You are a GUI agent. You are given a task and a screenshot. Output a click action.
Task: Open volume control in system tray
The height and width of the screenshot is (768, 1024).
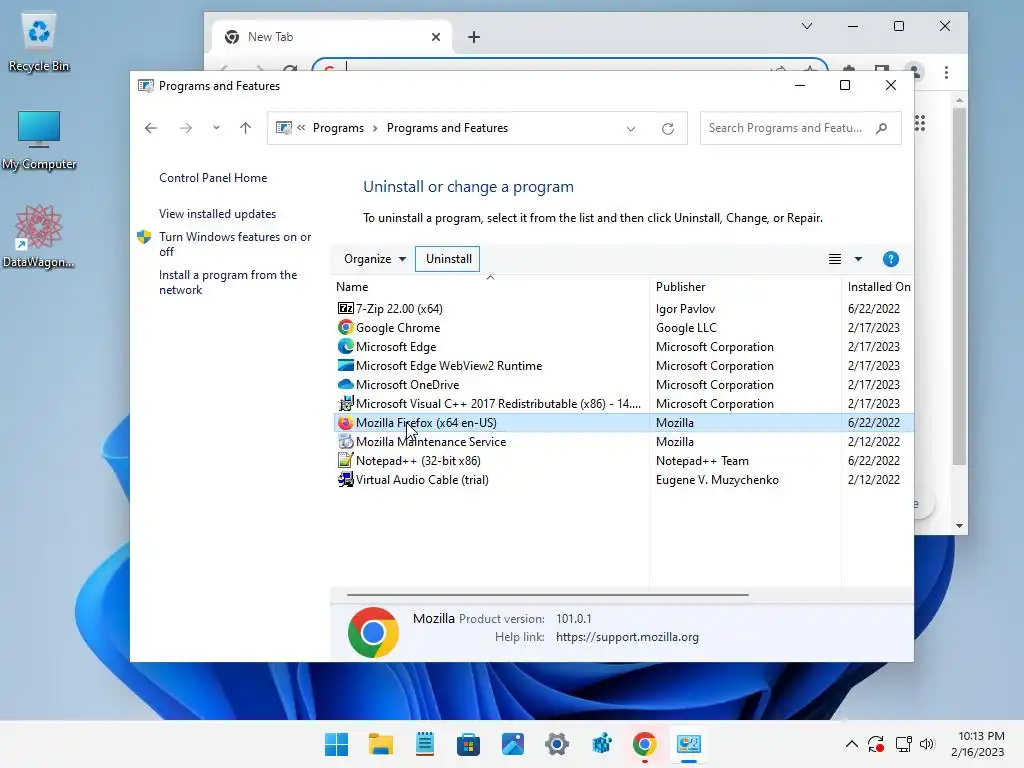(x=927, y=744)
